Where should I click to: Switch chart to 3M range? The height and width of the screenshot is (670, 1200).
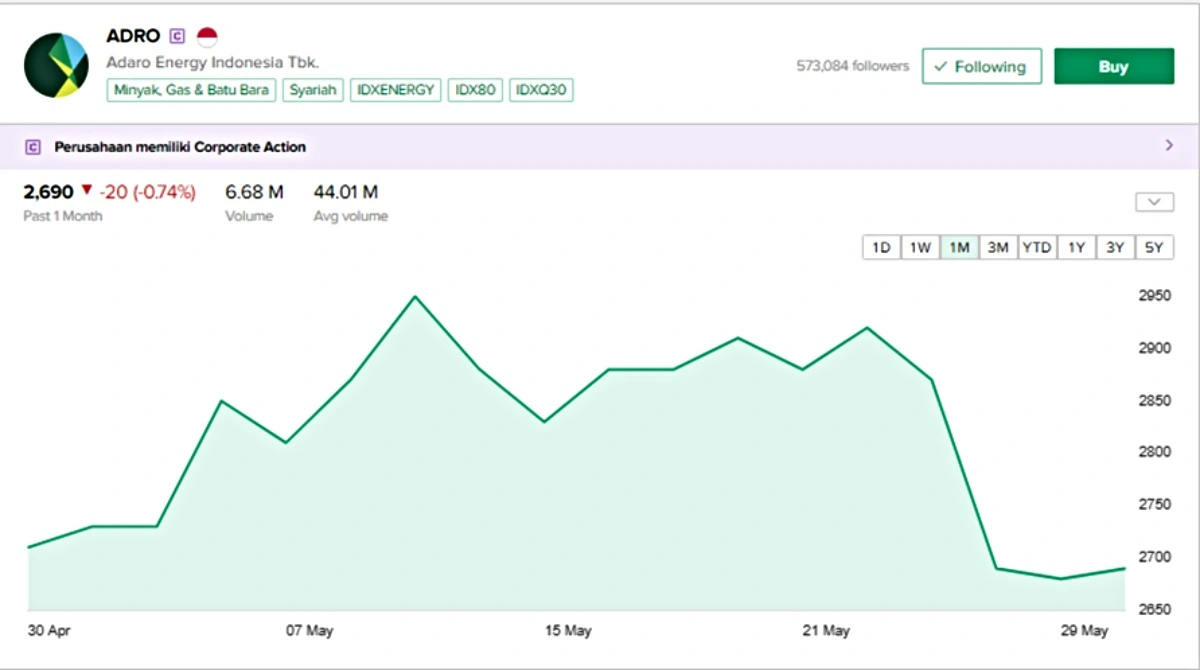pyautogui.click(x=998, y=247)
